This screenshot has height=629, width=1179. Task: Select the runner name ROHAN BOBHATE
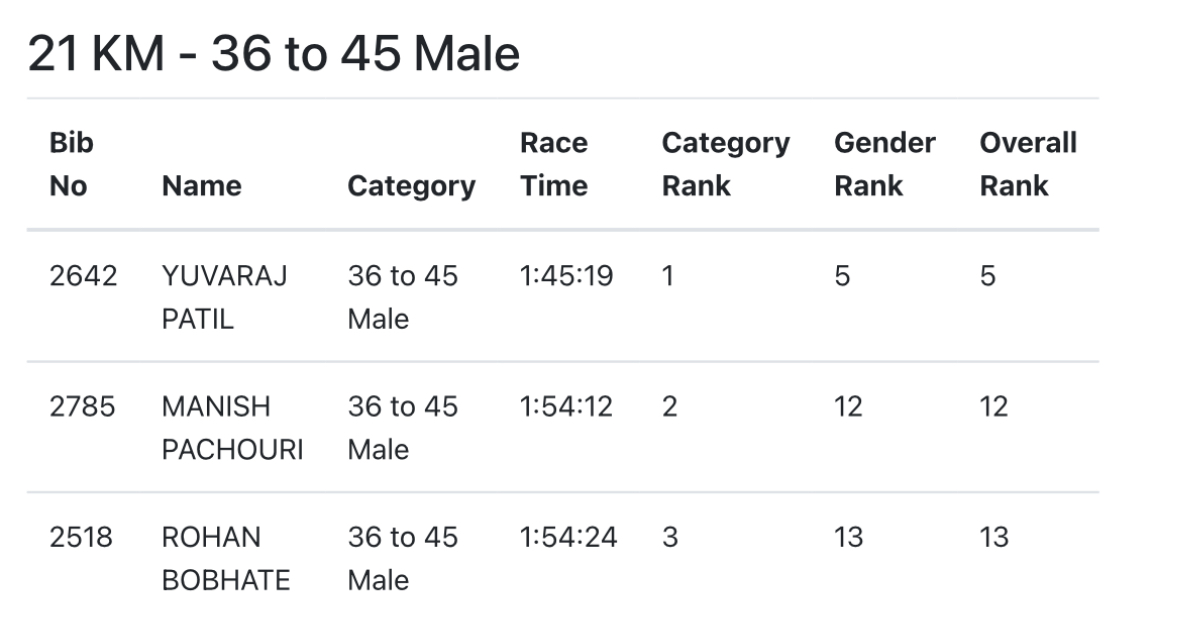(225, 559)
